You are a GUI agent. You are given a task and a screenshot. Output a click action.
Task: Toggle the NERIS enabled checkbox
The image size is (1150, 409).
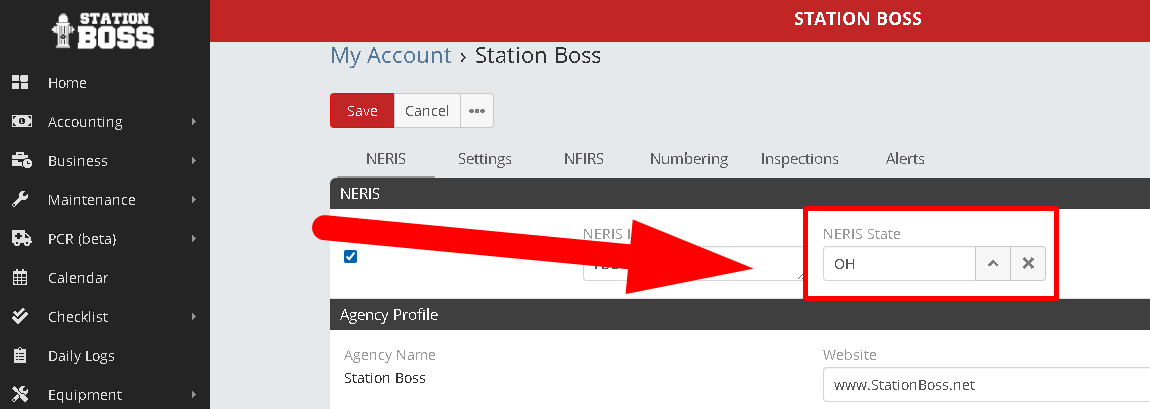tap(350, 256)
